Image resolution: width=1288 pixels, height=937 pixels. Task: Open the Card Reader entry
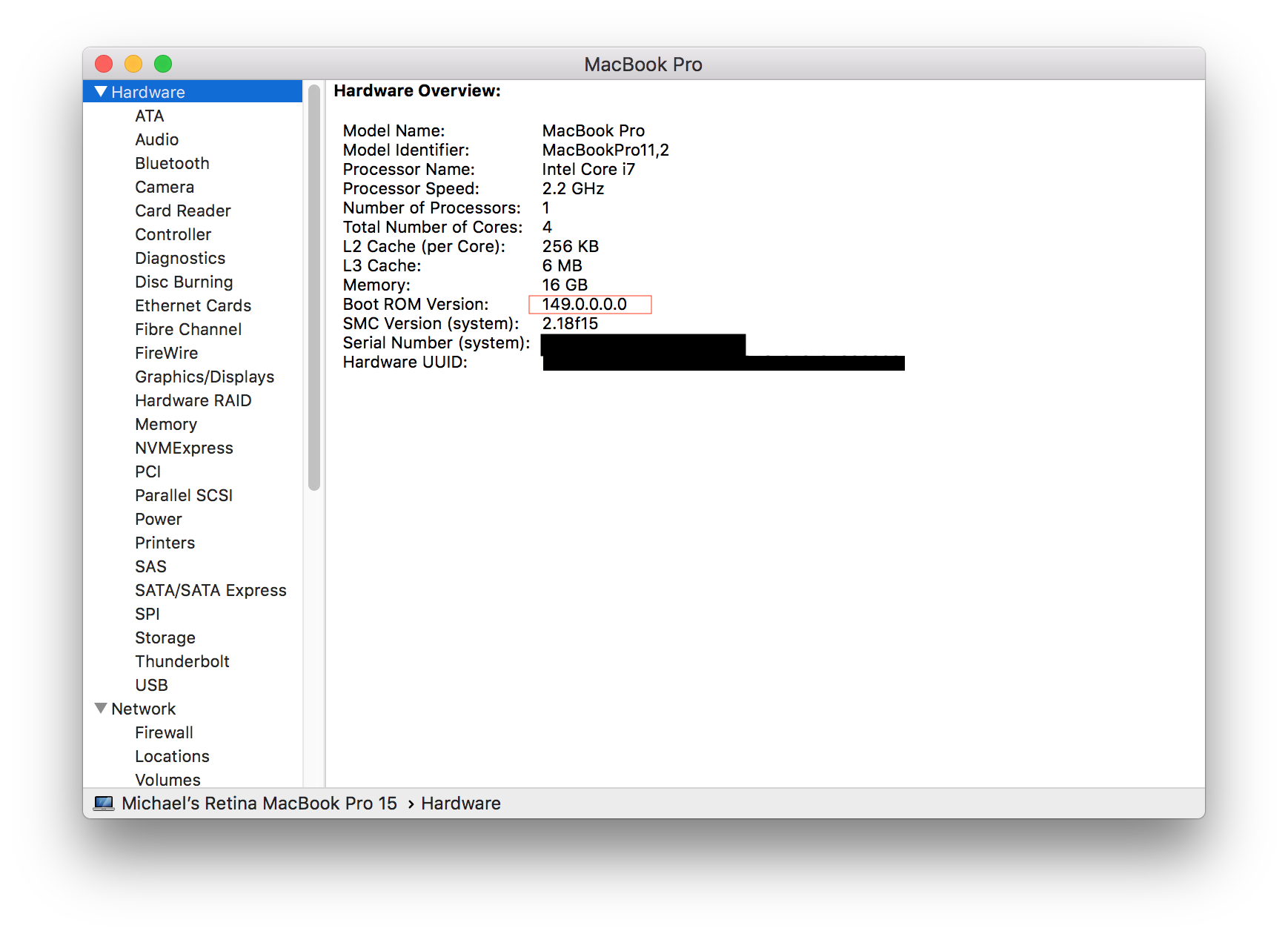(x=183, y=211)
